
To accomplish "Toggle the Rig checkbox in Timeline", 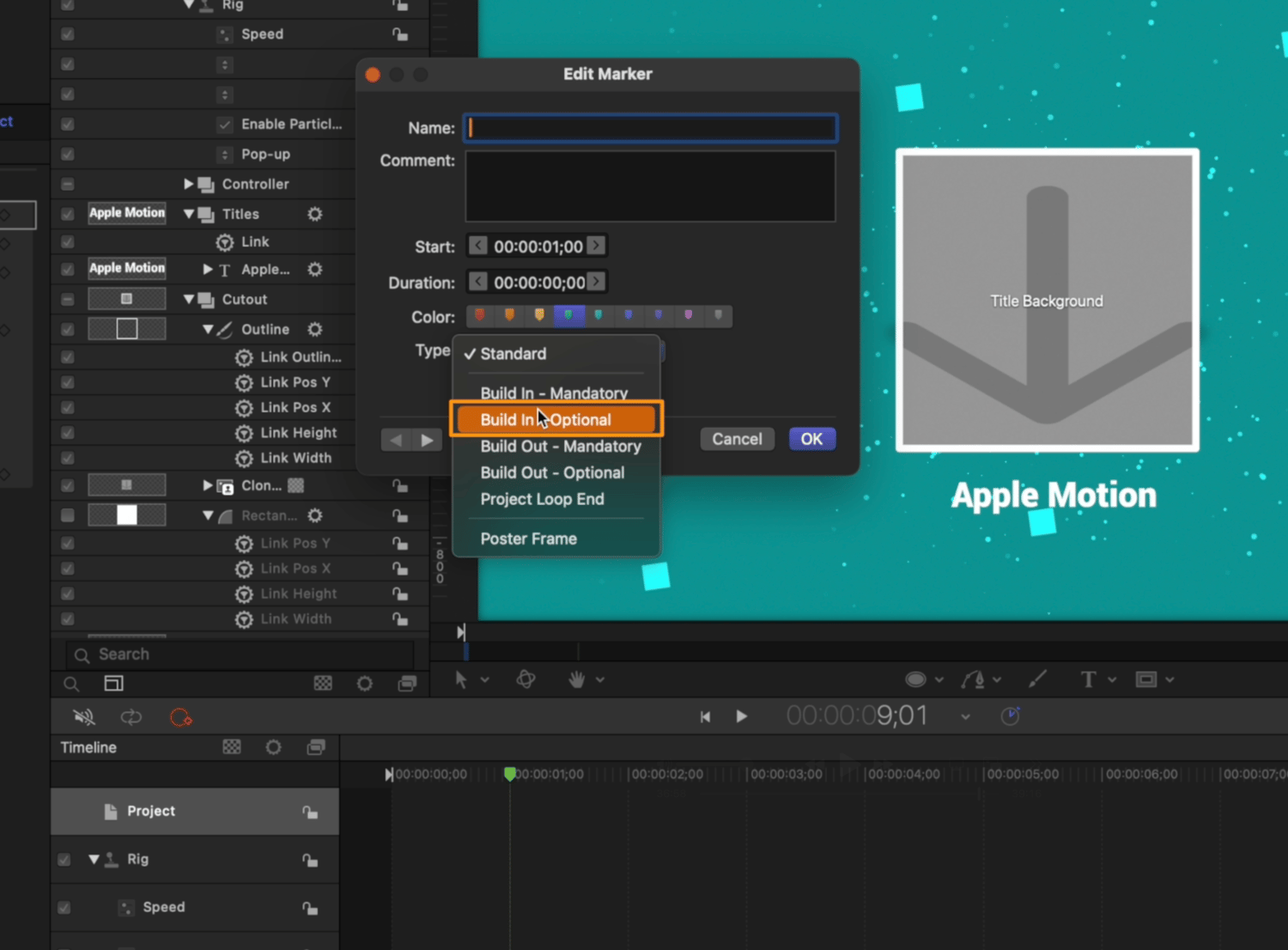I will point(64,860).
